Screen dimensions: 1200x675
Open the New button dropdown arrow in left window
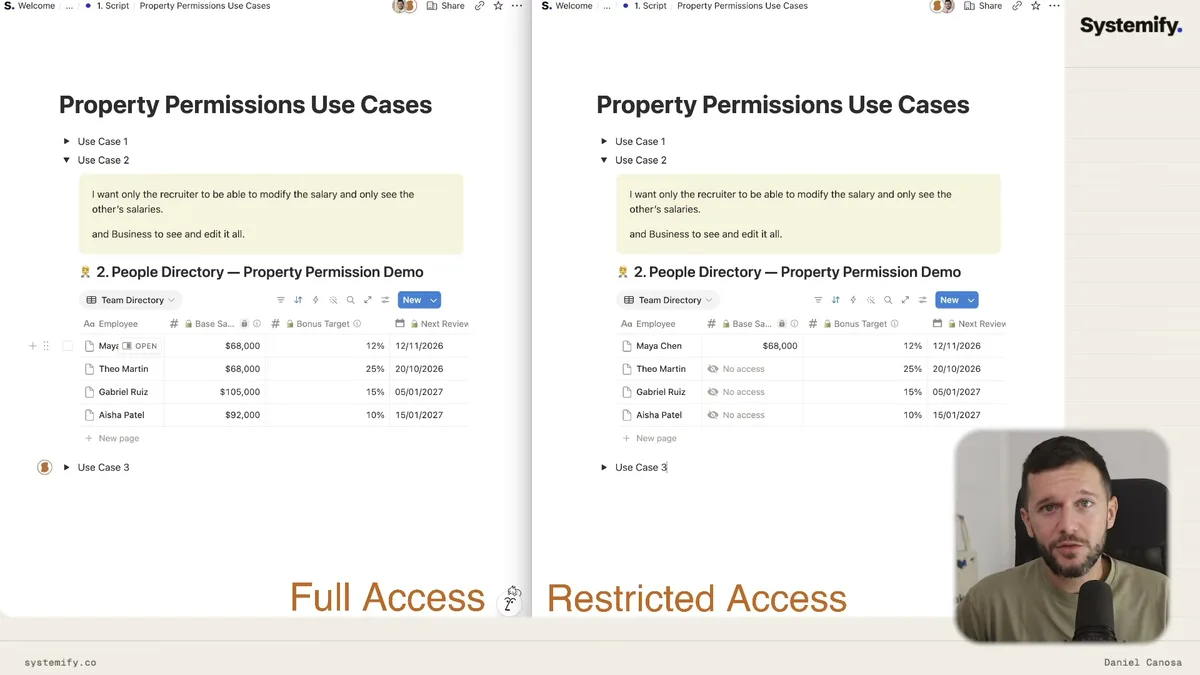pos(433,300)
